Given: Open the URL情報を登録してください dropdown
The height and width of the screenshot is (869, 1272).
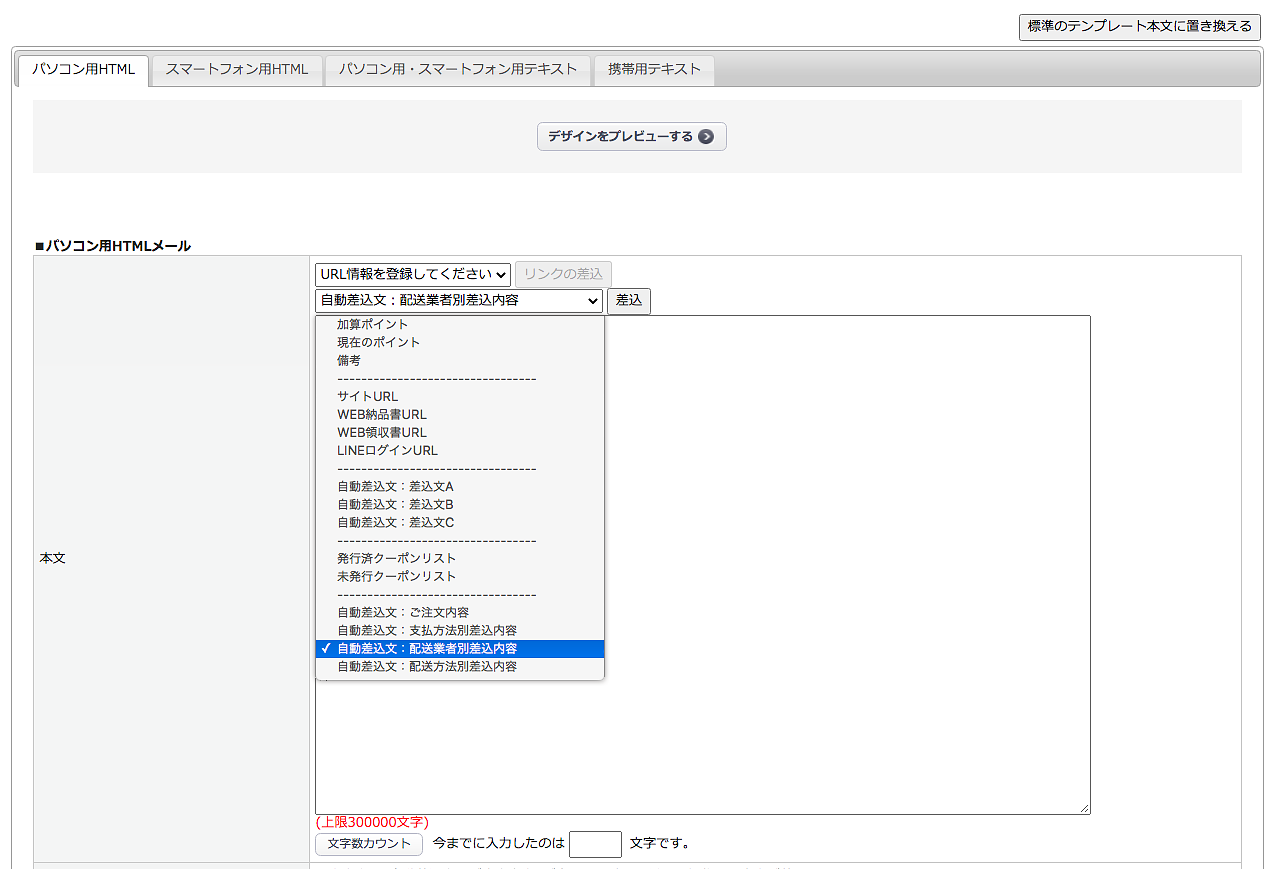Looking at the screenshot, I should 412,275.
